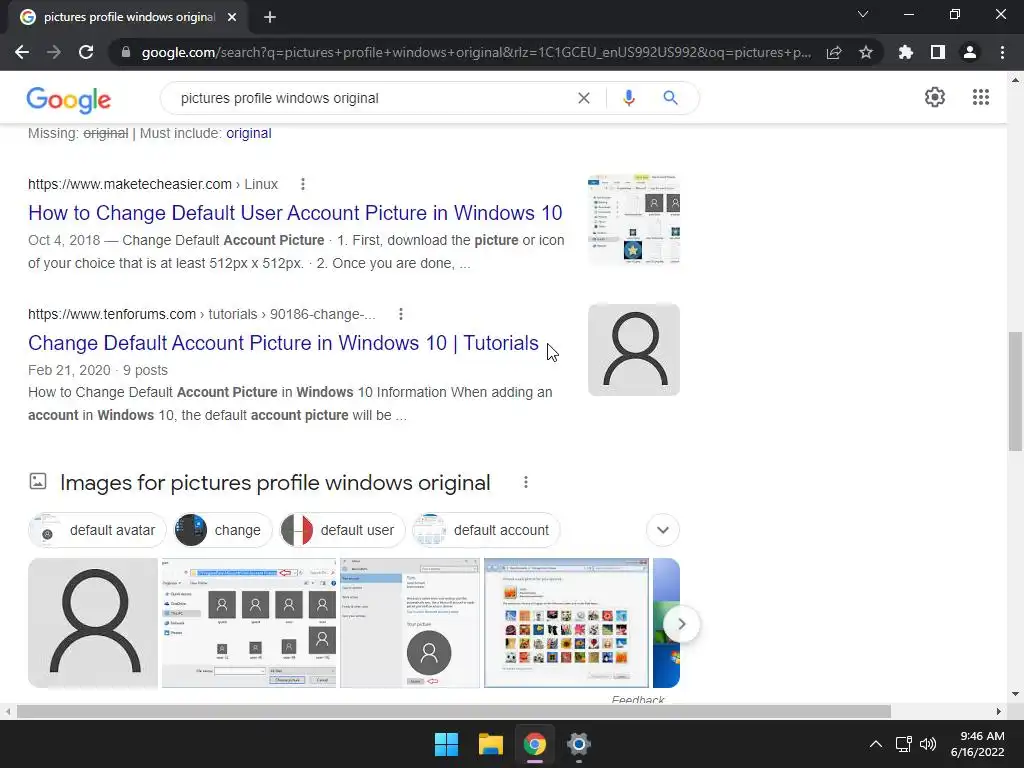Start voice search with microphone
The height and width of the screenshot is (768, 1024).
point(628,98)
